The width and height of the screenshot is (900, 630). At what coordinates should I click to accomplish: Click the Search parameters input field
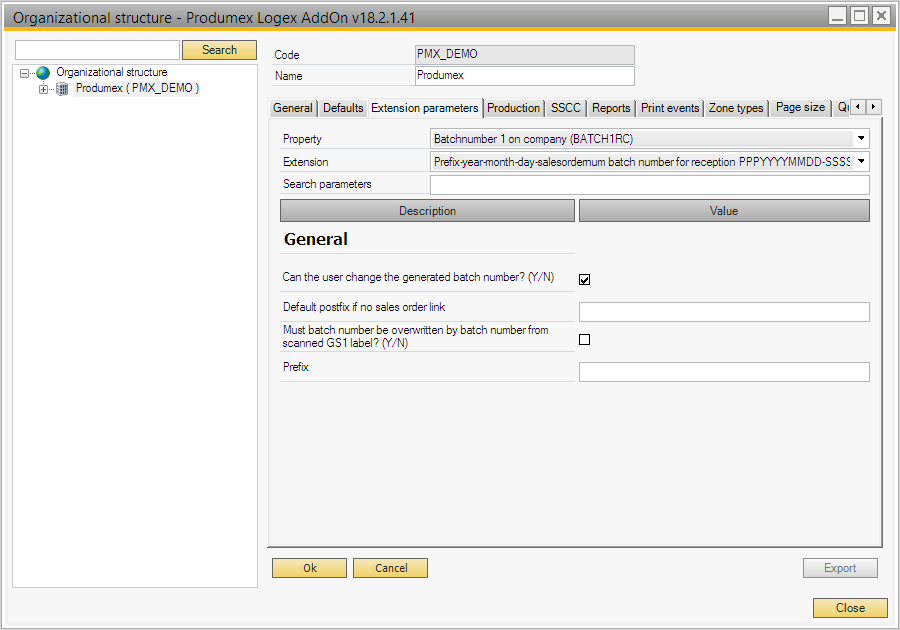coord(649,185)
